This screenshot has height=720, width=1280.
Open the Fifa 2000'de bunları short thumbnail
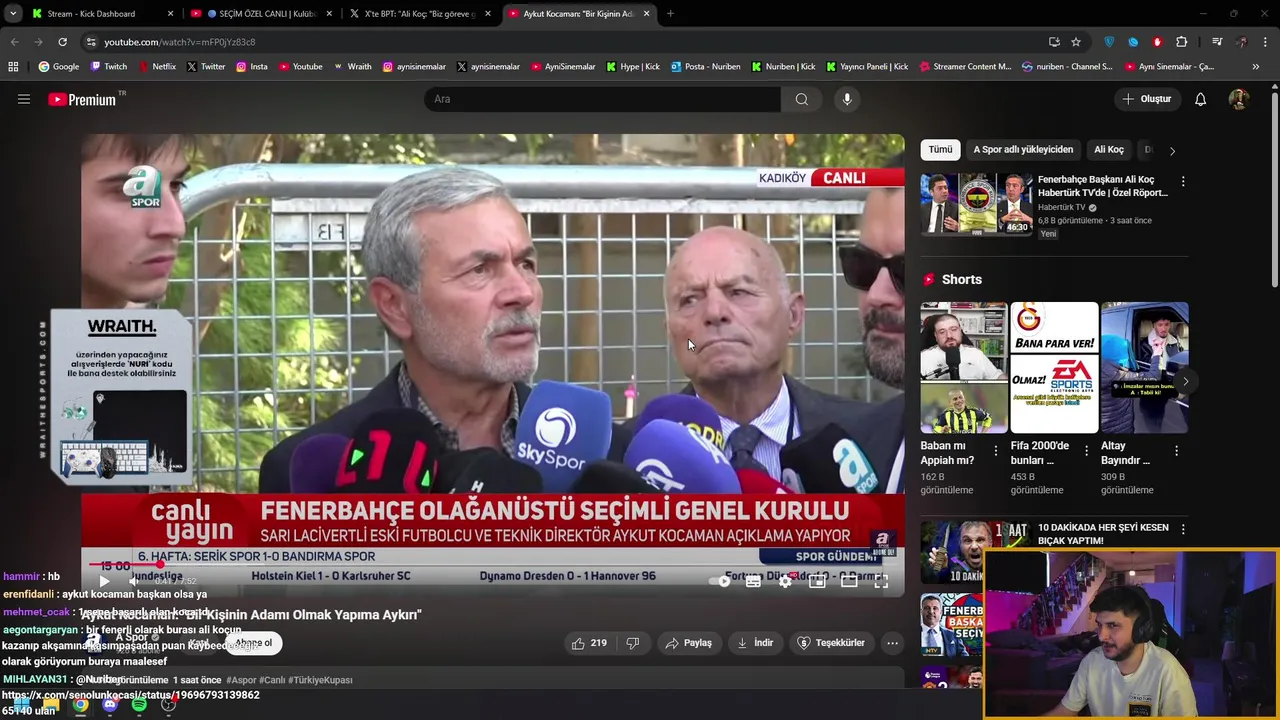point(1054,367)
